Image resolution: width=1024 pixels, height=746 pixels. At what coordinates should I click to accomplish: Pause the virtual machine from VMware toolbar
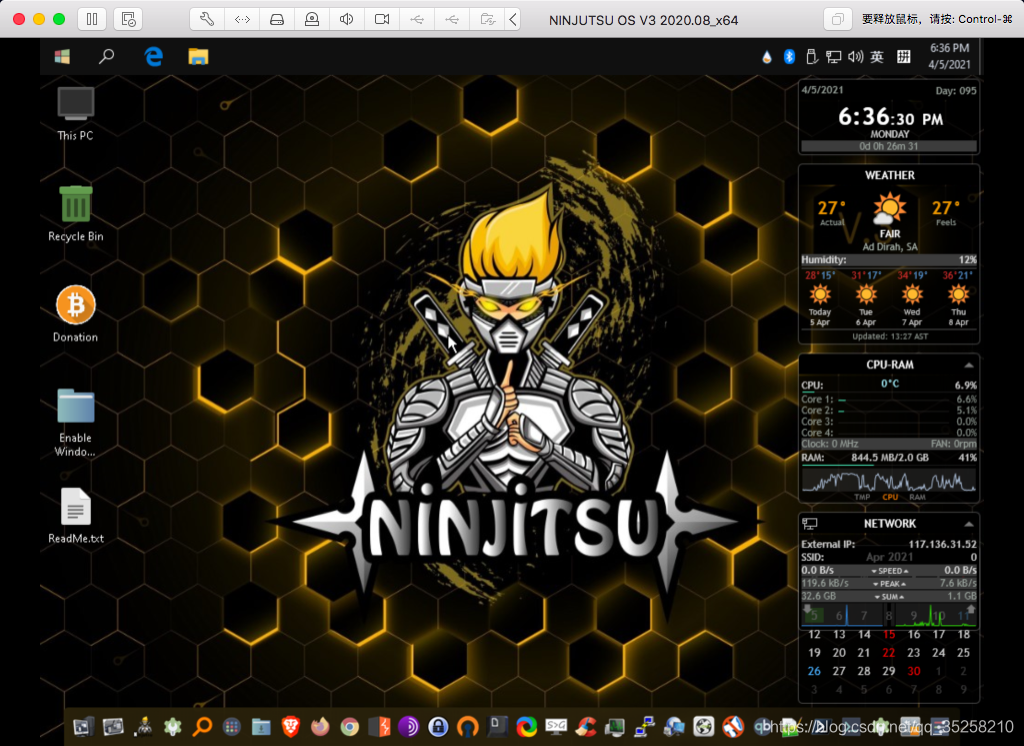pyautogui.click(x=92, y=19)
